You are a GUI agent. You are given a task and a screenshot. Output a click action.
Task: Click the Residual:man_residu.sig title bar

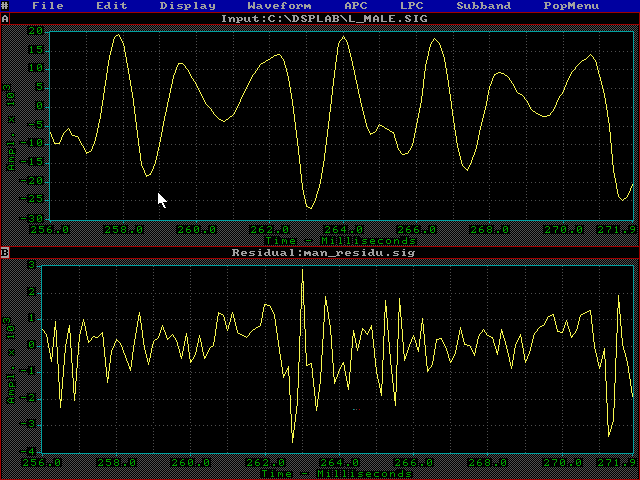pos(324,253)
